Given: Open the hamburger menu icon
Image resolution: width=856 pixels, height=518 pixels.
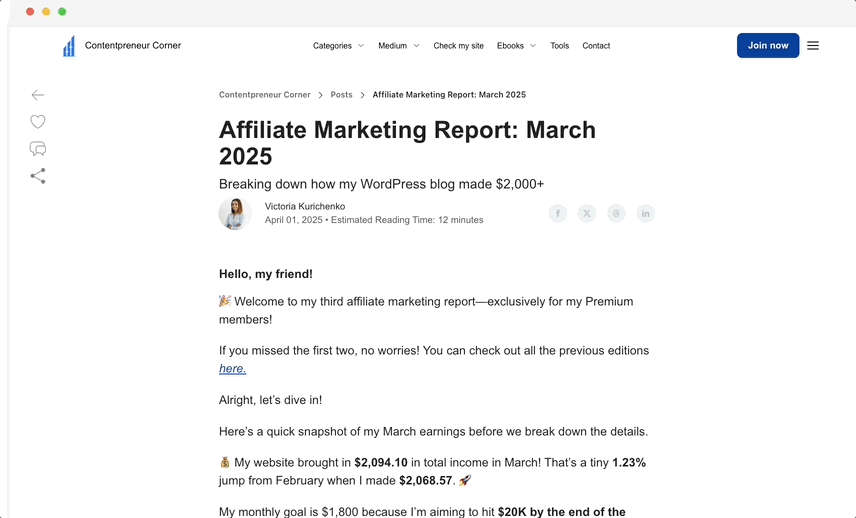Looking at the screenshot, I should tap(813, 46).
